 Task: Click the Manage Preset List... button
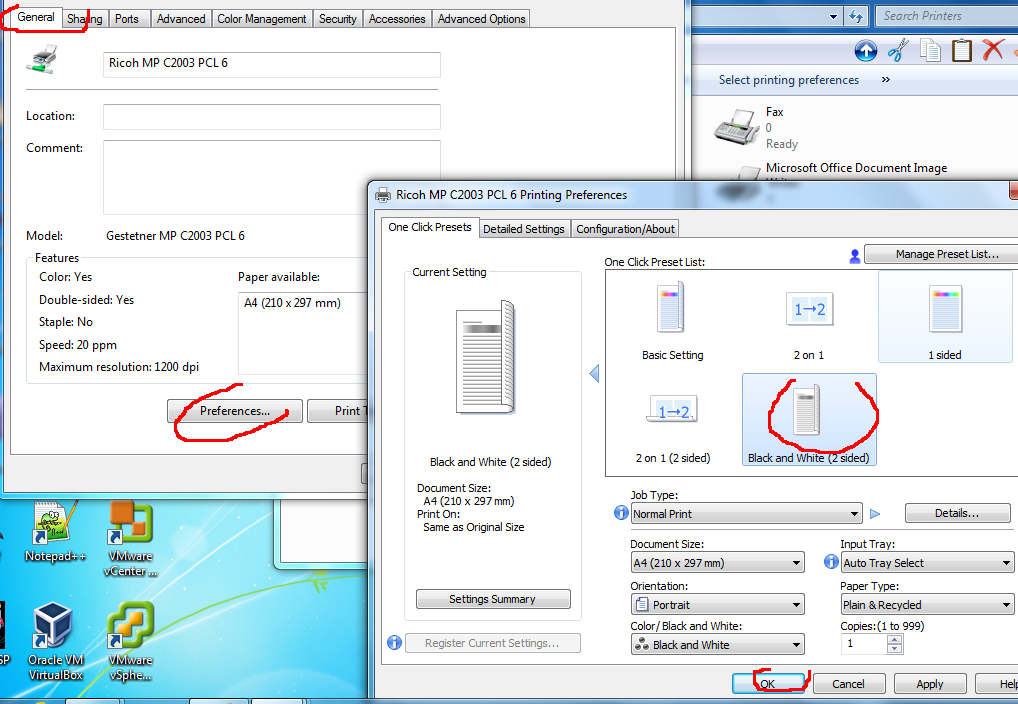pos(941,254)
